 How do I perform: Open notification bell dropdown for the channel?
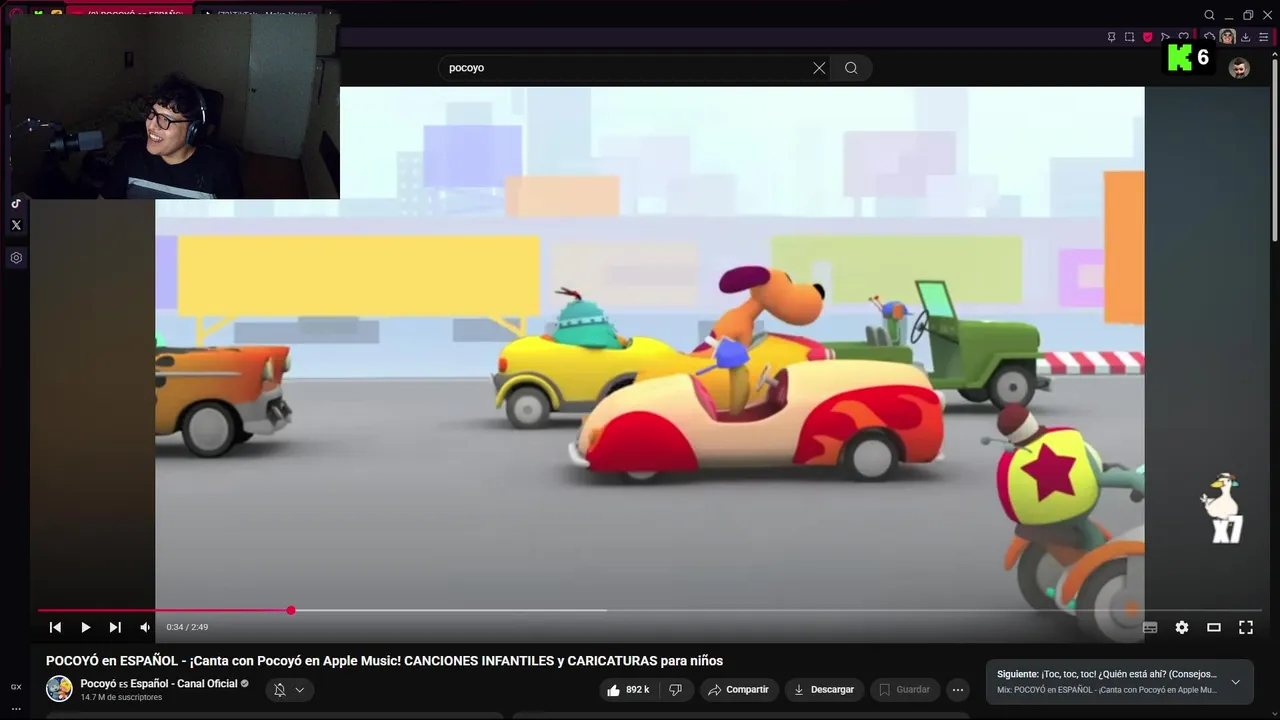pos(289,689)
